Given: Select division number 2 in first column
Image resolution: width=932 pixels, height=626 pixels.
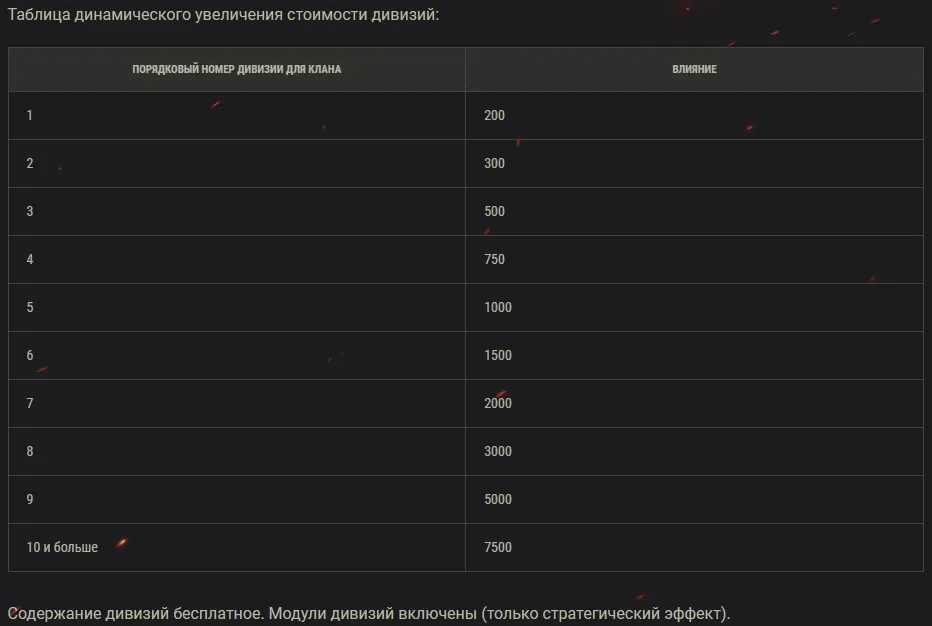Looking at the screenshot, I should pyautogui.click(x=30, y=164).
